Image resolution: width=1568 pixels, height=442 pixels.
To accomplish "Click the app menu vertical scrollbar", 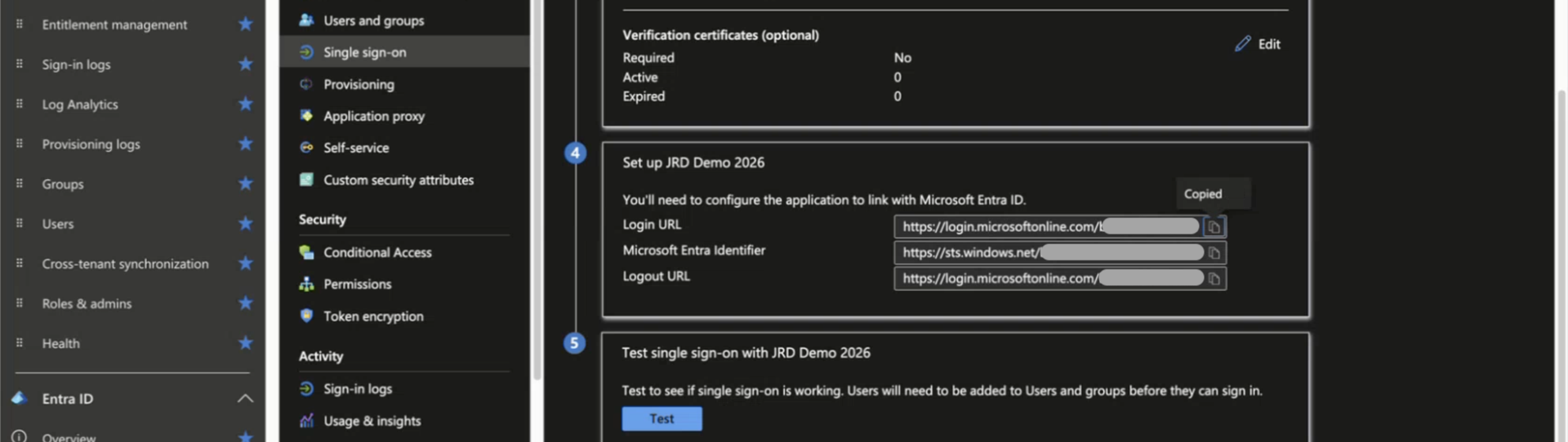I will (x=537, y=190).
